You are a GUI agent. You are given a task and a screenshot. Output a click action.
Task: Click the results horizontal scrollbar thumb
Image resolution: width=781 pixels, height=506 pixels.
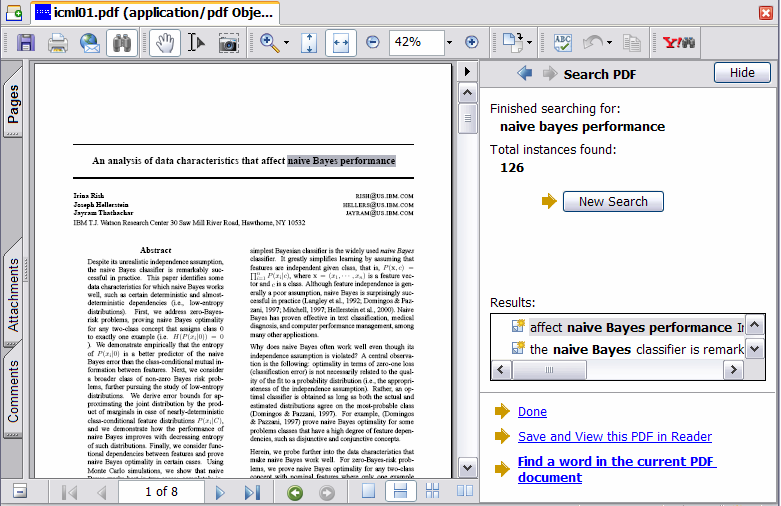(549, 370)
